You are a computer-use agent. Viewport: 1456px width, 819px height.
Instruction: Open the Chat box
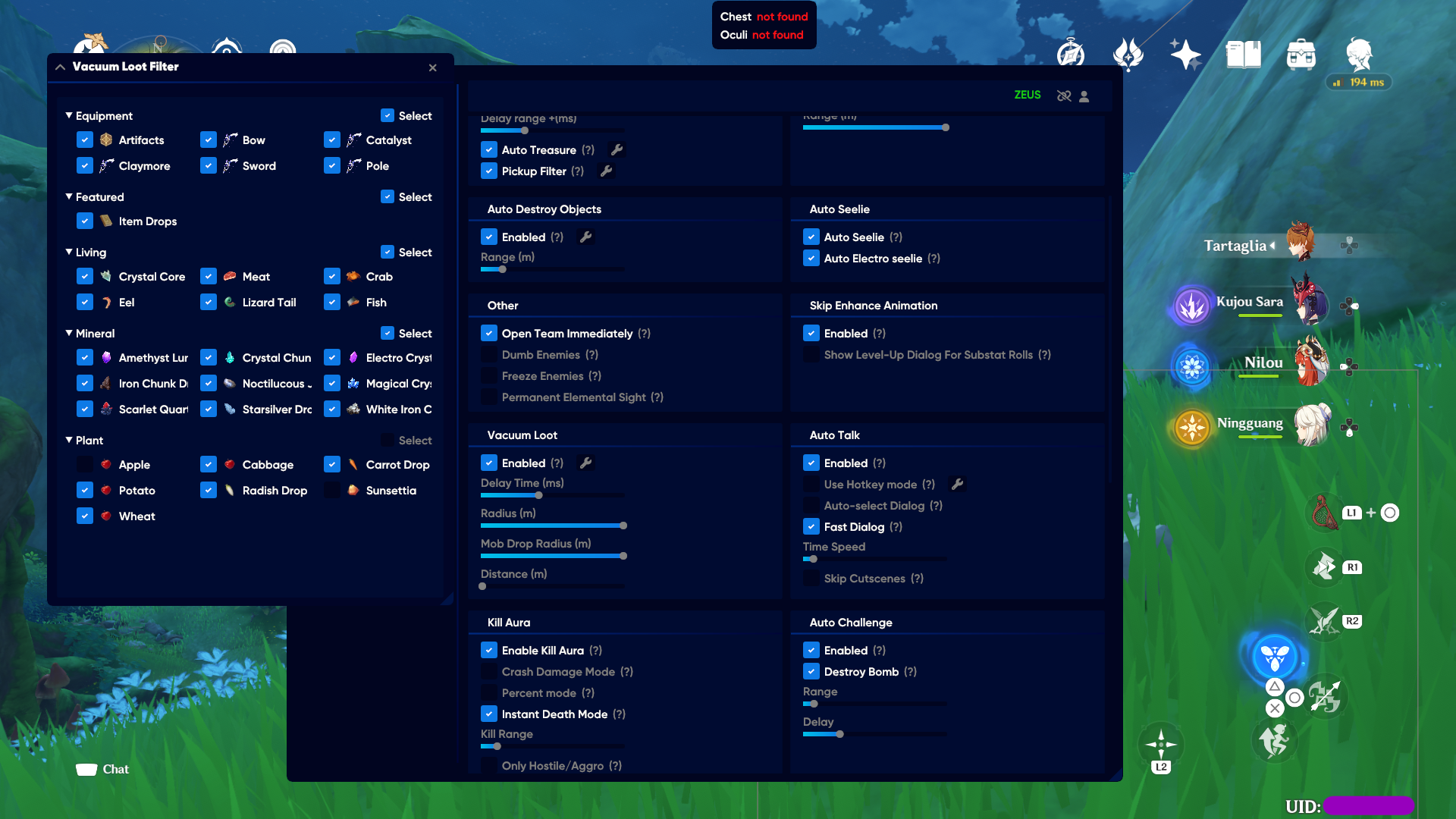pyautogui.click(x=103, y=769)
